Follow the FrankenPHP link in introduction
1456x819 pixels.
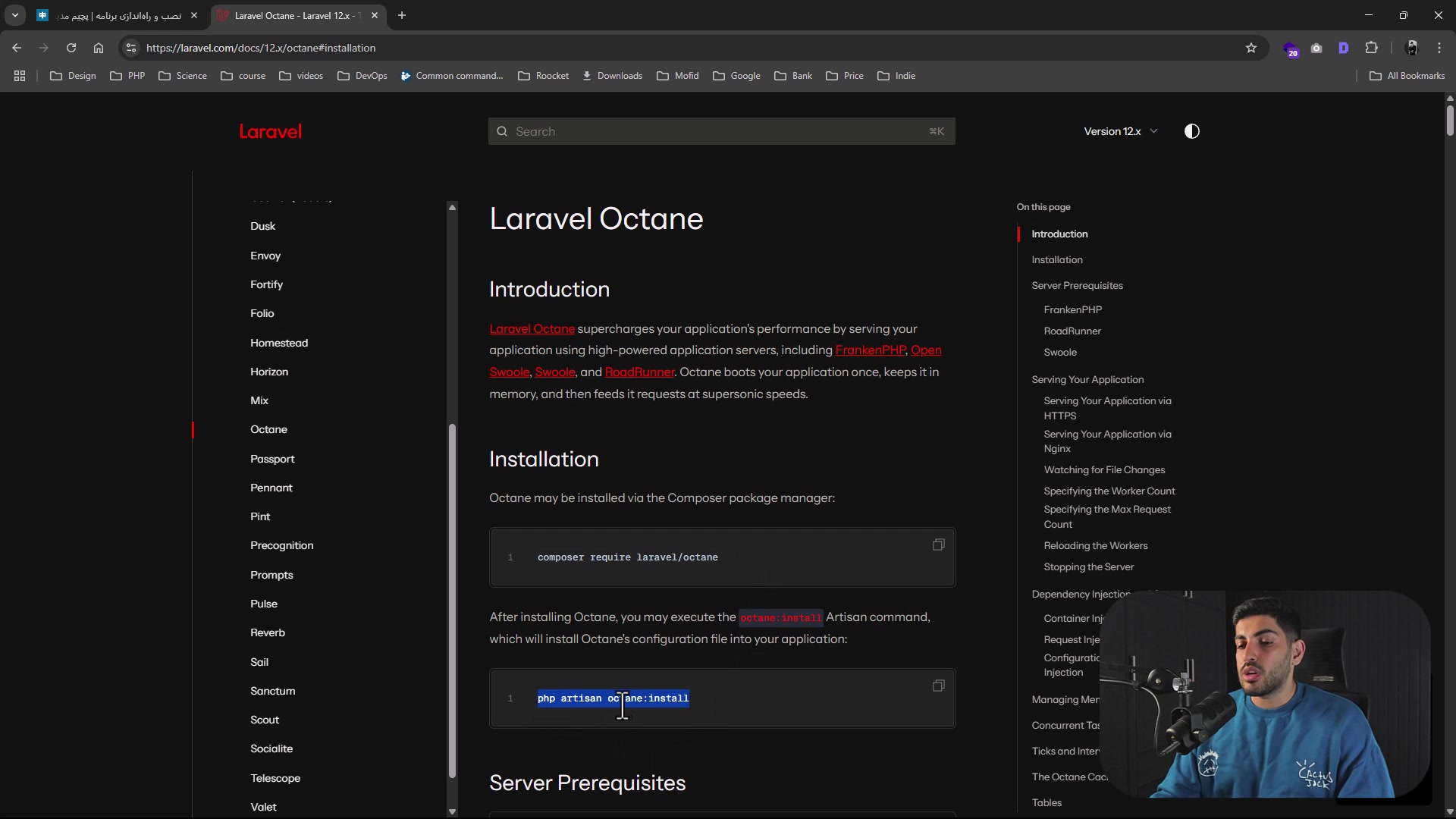[870, 350]
